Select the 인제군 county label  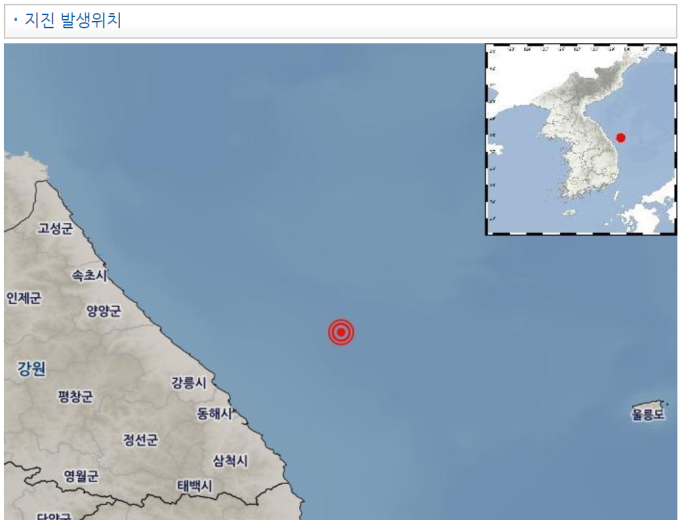pyautogui.click(x=23, y=298)
